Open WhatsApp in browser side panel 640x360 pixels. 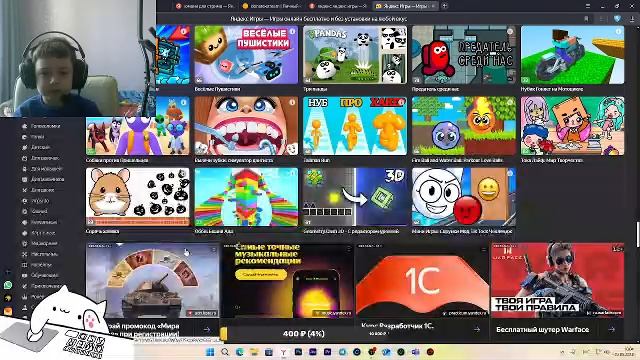8,285
